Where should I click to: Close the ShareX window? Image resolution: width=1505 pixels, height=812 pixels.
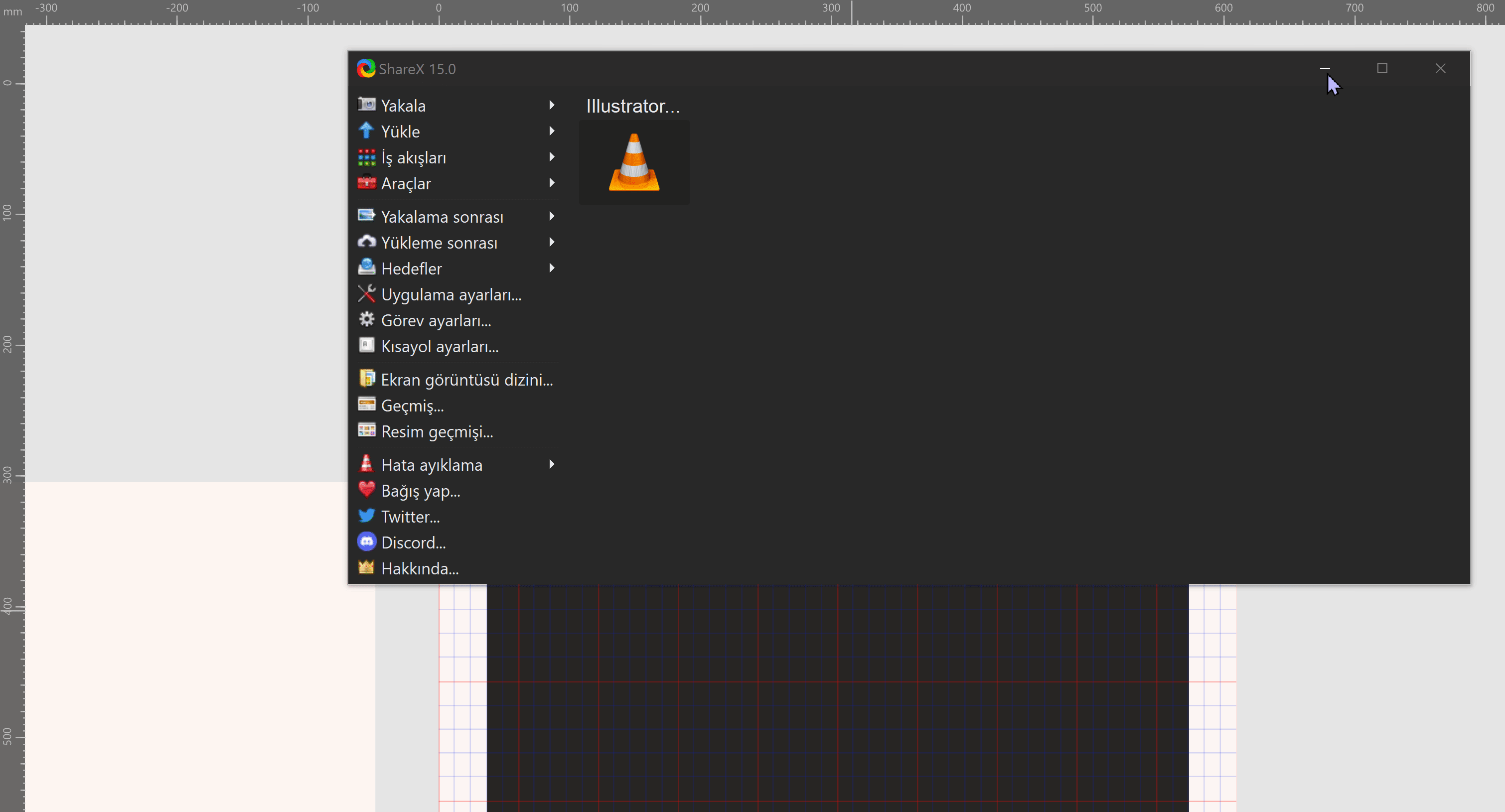pos(1440,68)
